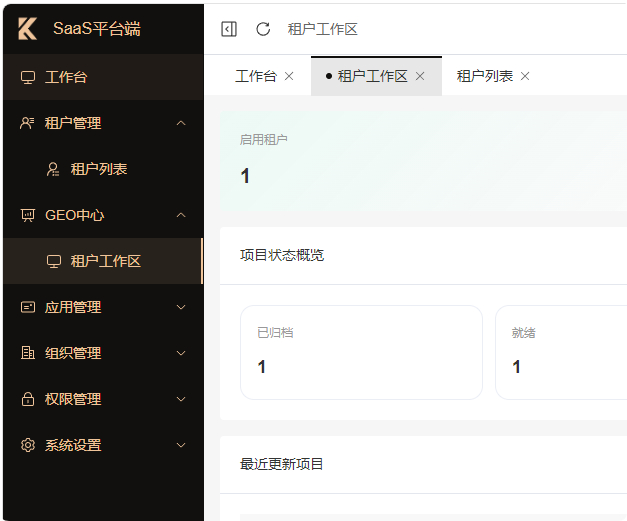Click the 租户管理 users icon
Image resolution: width=627 pixels, height=521 pixels.
pyautogui.click(x=27, y=123)
